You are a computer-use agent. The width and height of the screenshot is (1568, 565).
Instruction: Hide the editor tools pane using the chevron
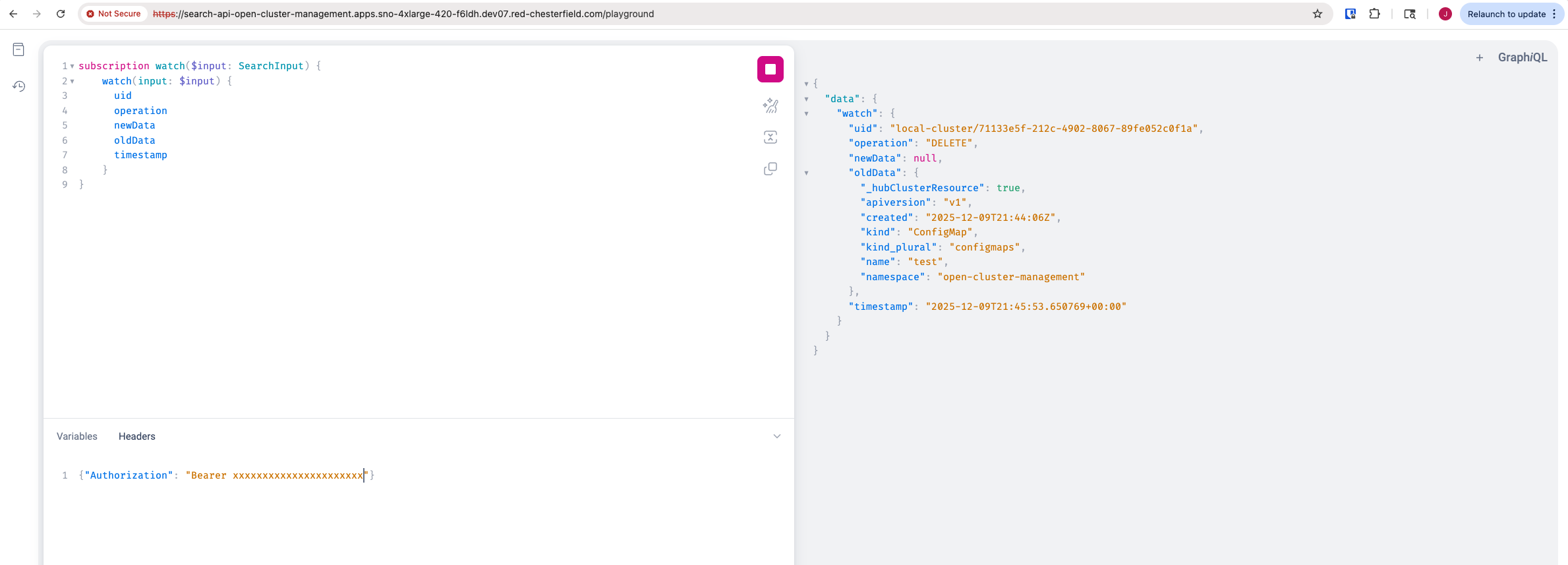click(x=777, y=436)
